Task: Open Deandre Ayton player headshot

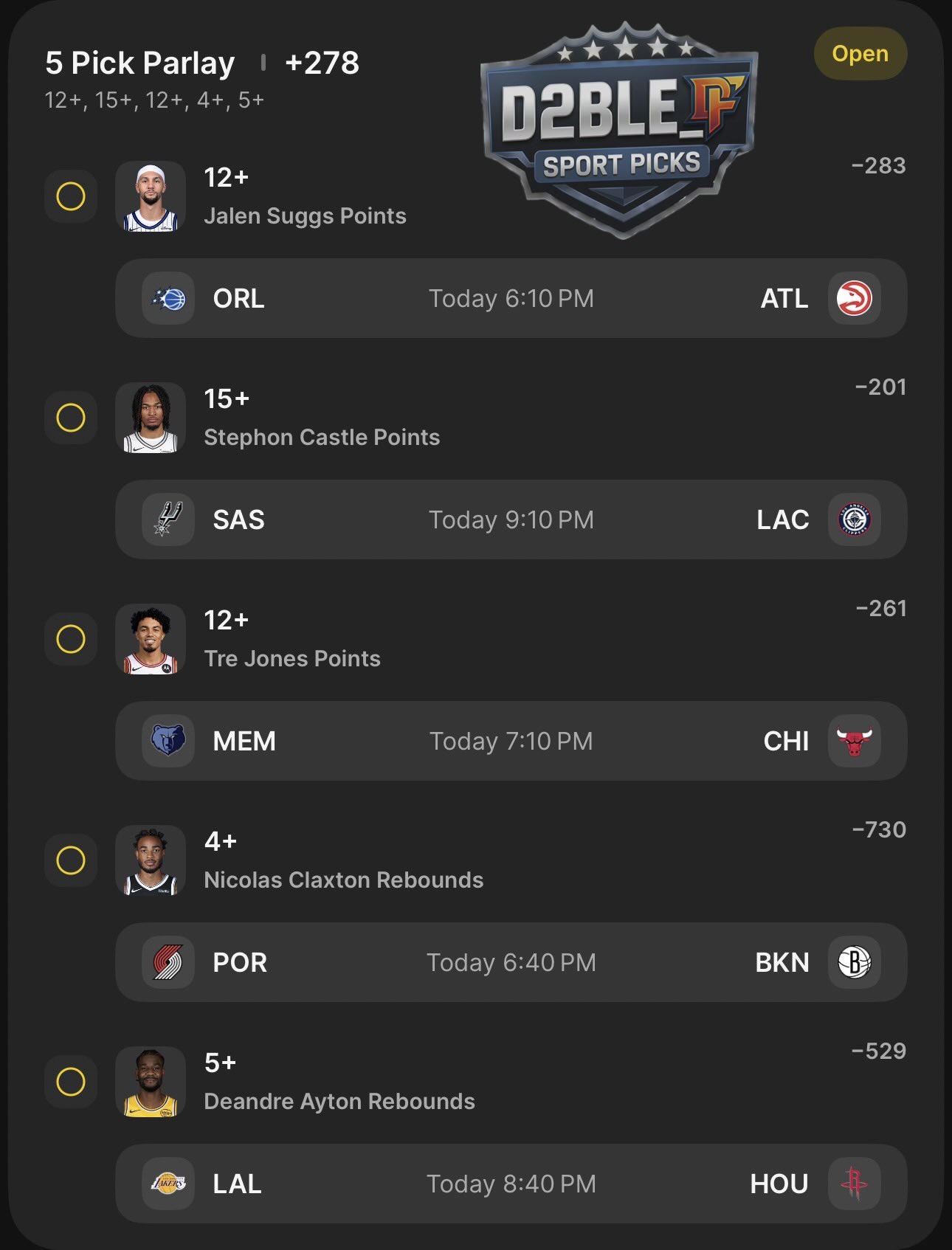Action: coord(151,1082)
